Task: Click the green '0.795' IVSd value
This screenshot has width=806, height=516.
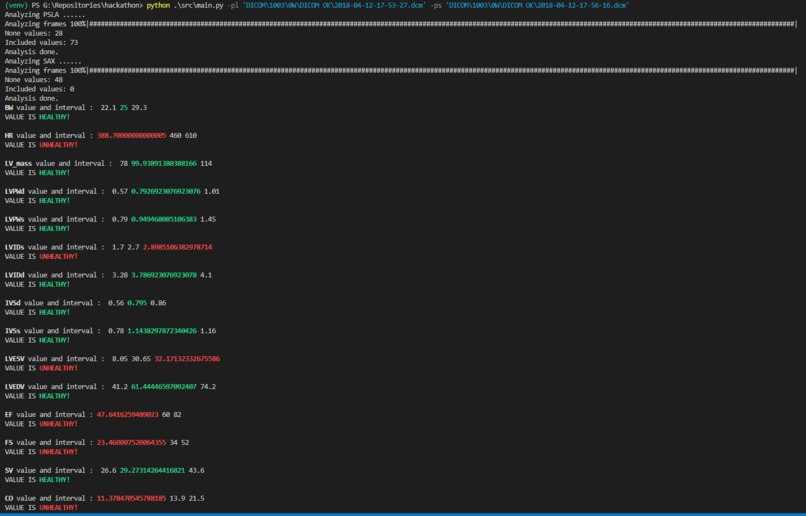Action: point(137,303)
